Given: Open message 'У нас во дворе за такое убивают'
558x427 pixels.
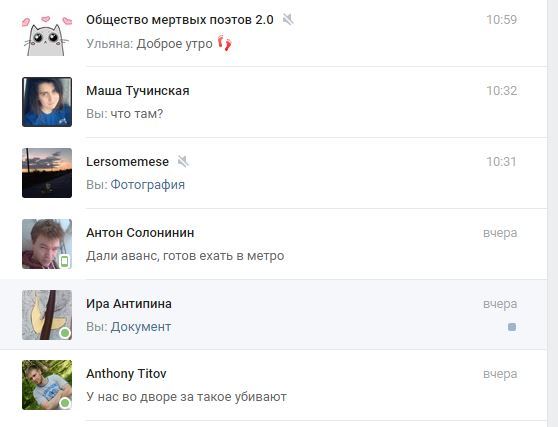Looking at the screenshot, I should point(186,397).
